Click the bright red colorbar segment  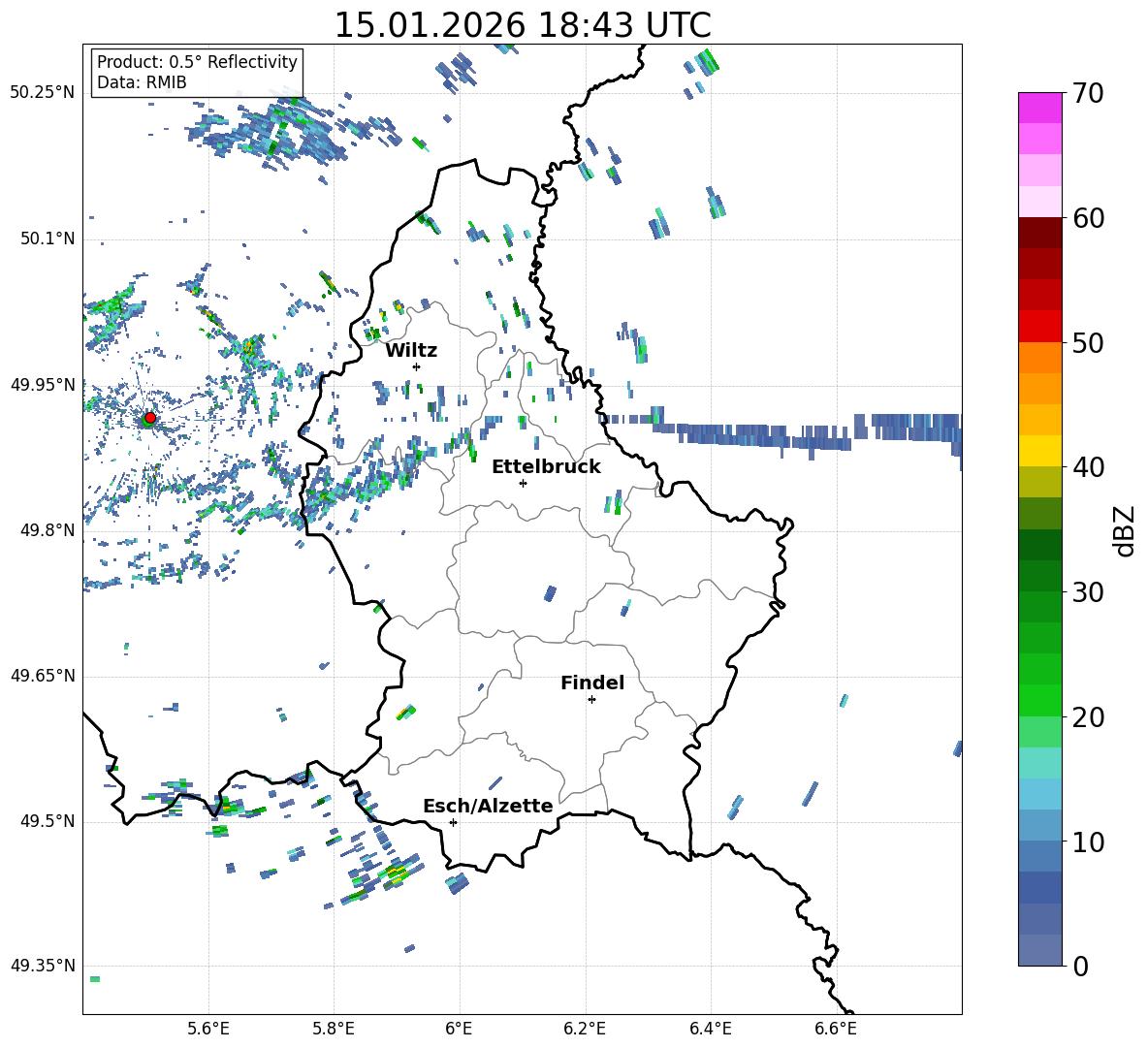1040,326
